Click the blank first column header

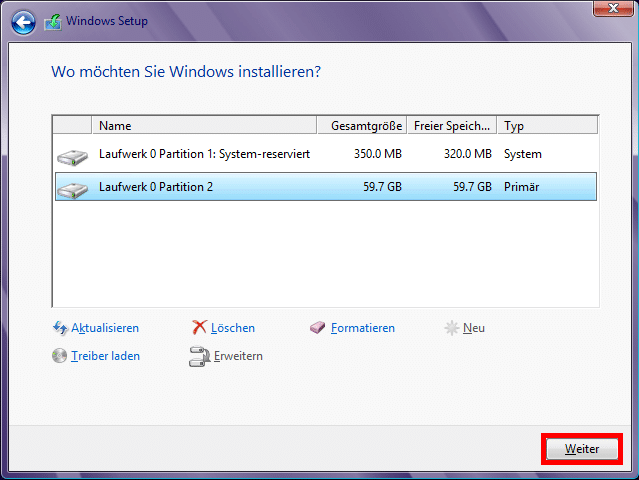click(x=72, y=126)
